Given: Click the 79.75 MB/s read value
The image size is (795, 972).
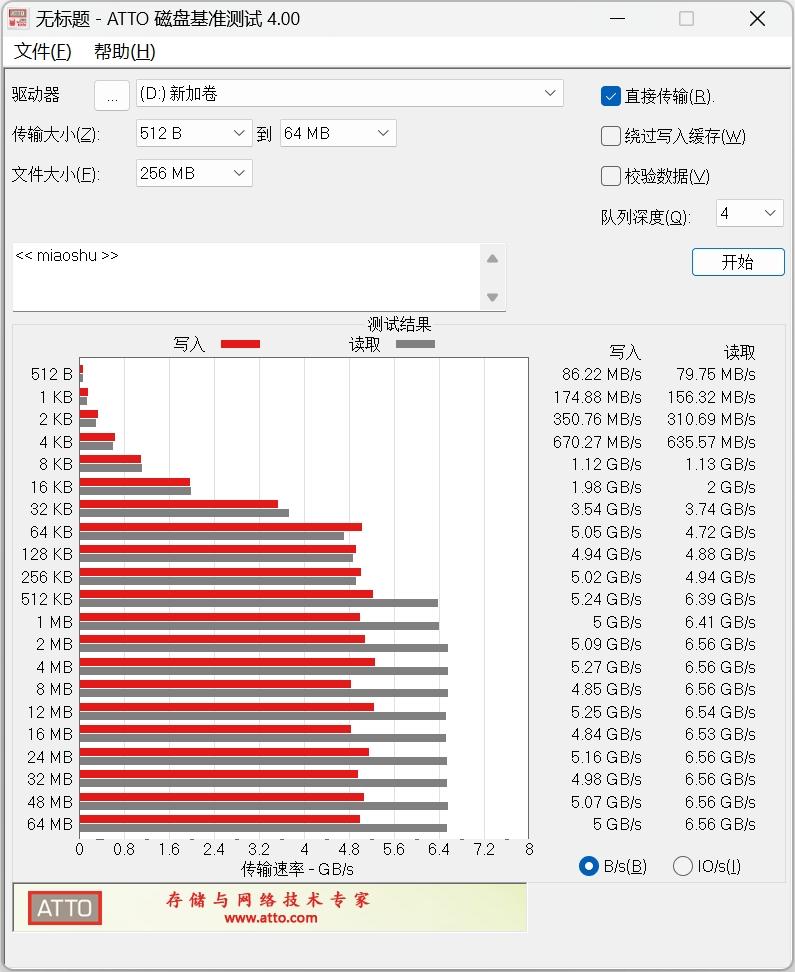Looking at the screenshot, I should click(x=716, y=374).
